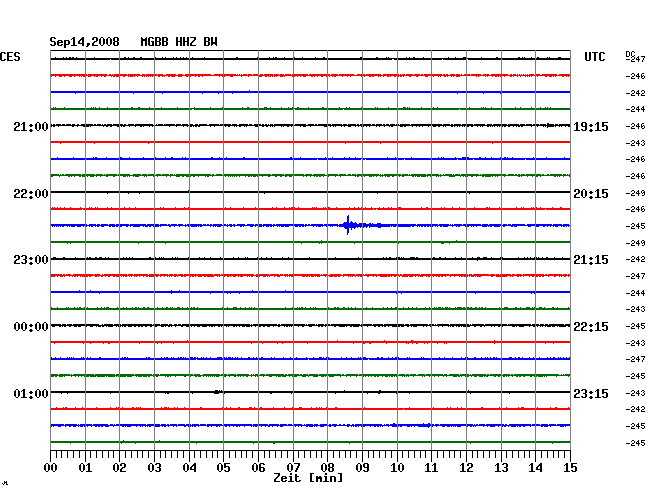Select minute tick label 07

[x=293, y=467]
